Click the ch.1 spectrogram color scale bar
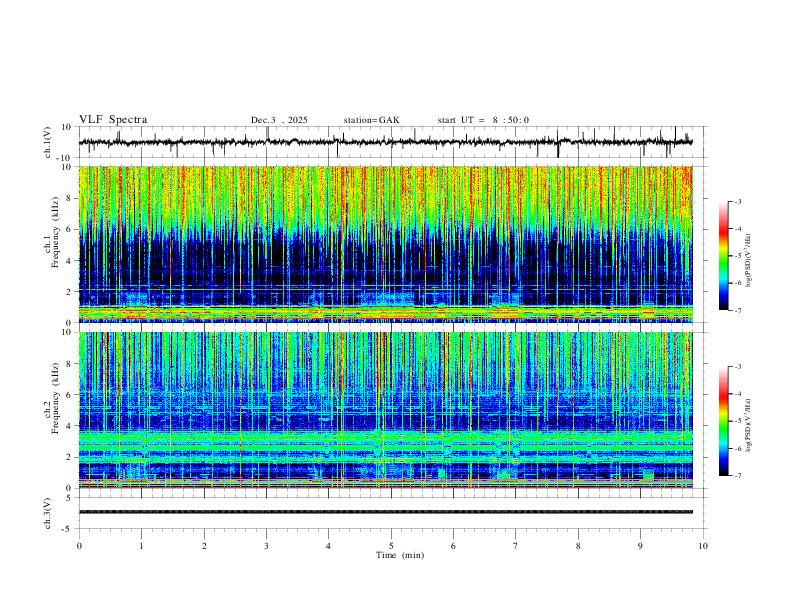This screenshot has height=612, width=792. click(724, 256)
